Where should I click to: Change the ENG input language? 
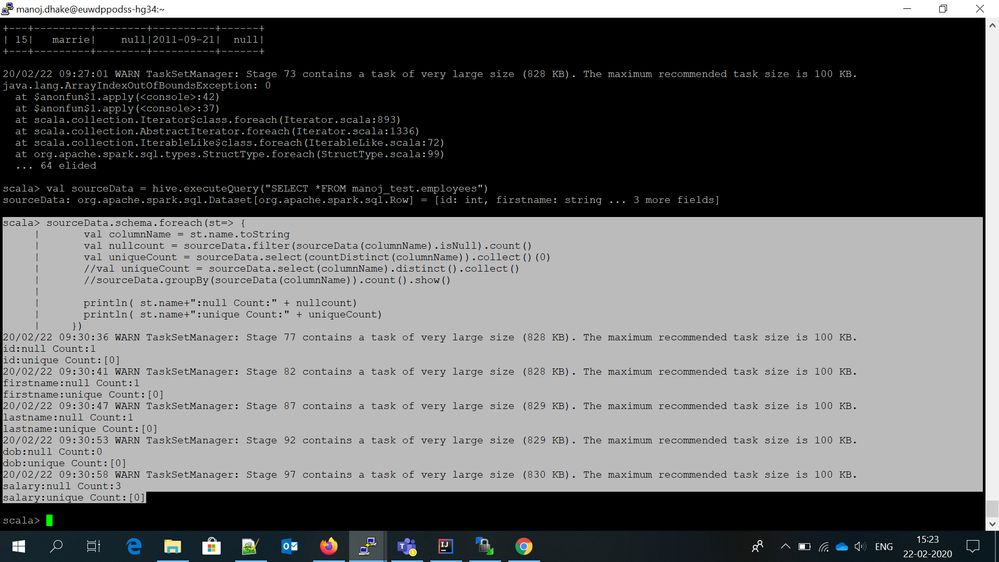(x=884, y=547)
